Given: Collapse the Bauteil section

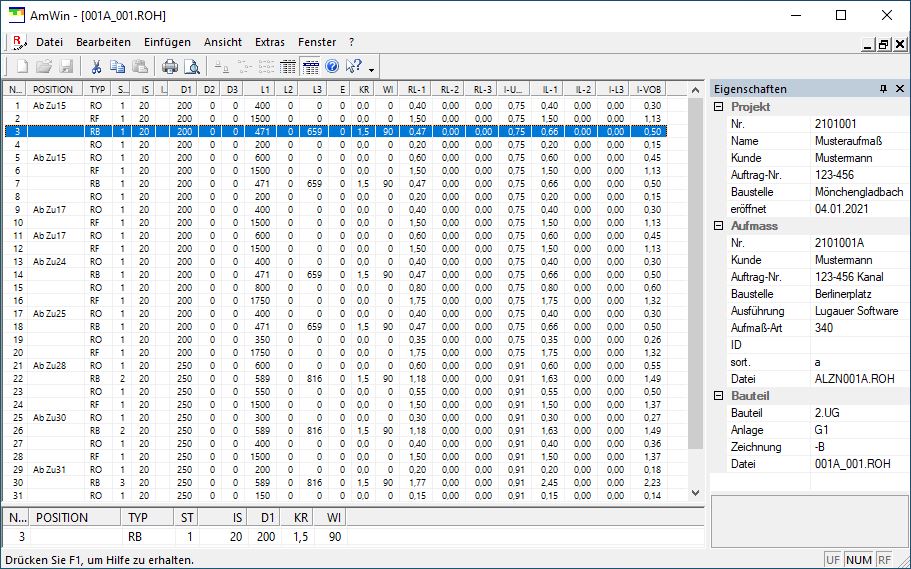Looking at the screenshot, I should (719, 396).
